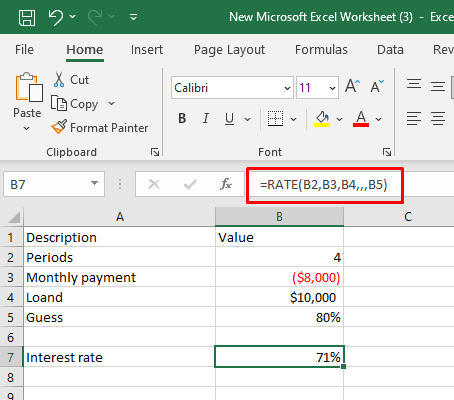Click the Paste clipboard icon
The image size is (454, 400).
click(28, 87)
